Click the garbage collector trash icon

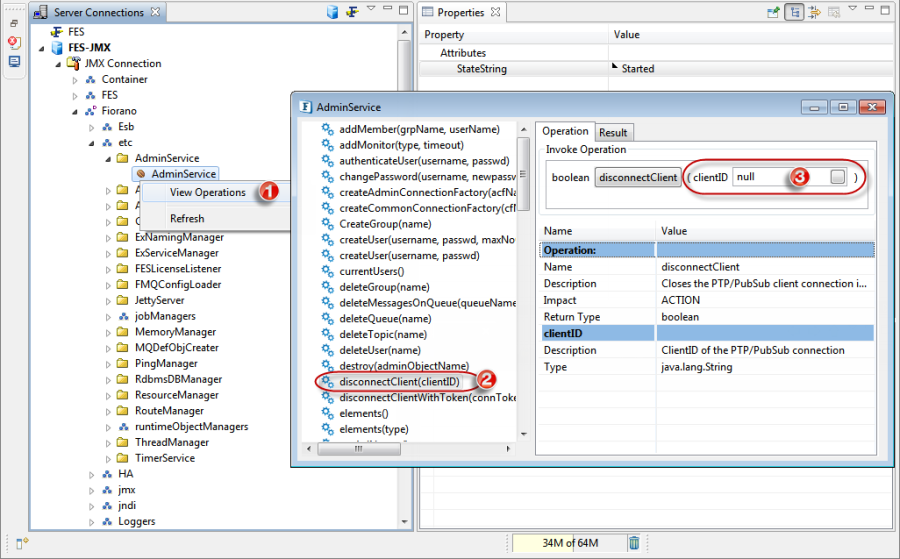click(634, 543)
